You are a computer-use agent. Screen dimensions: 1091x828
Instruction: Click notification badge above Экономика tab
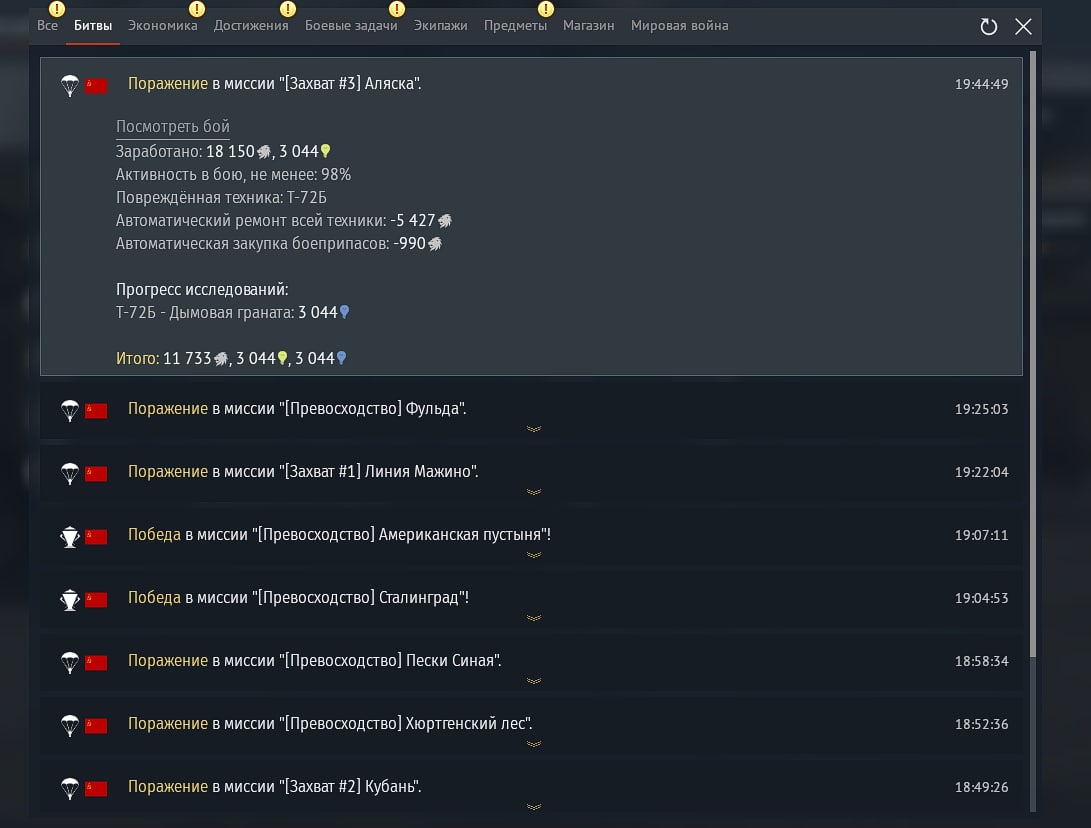click(x=197, y=9)
